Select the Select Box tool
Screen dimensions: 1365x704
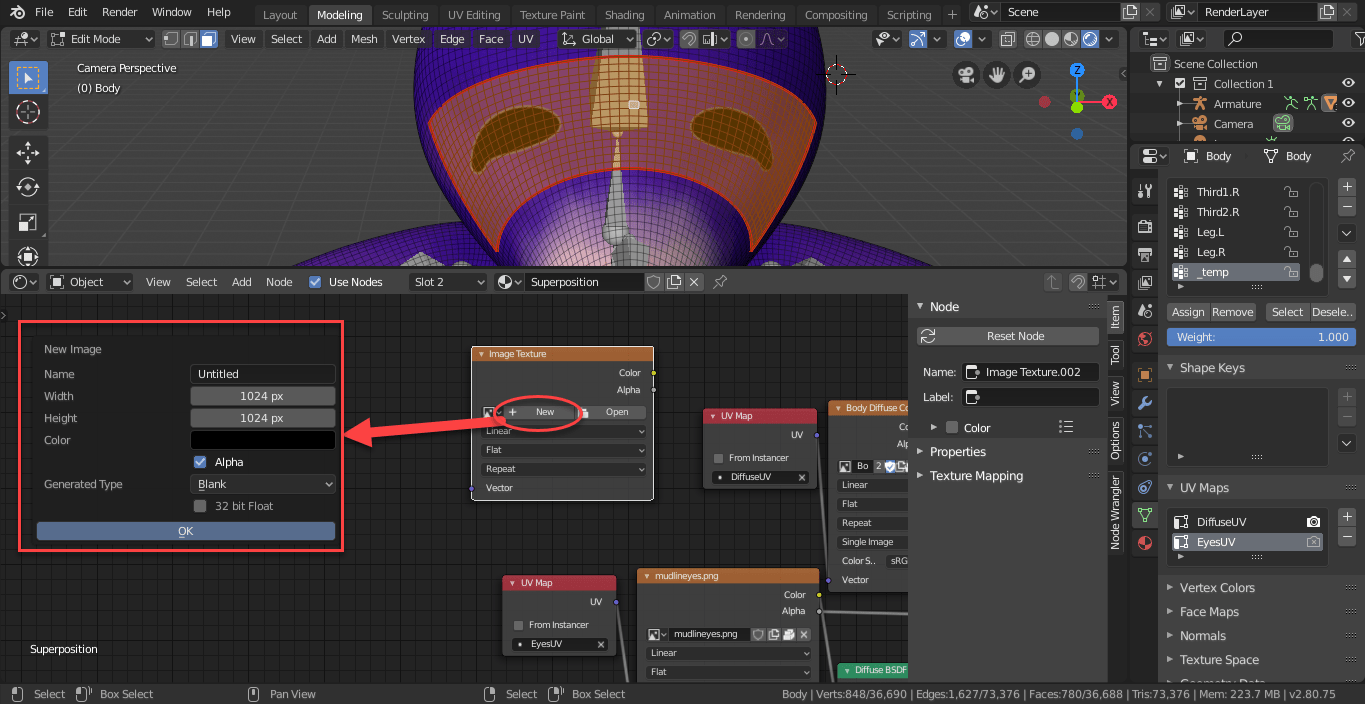pos(28,78)
